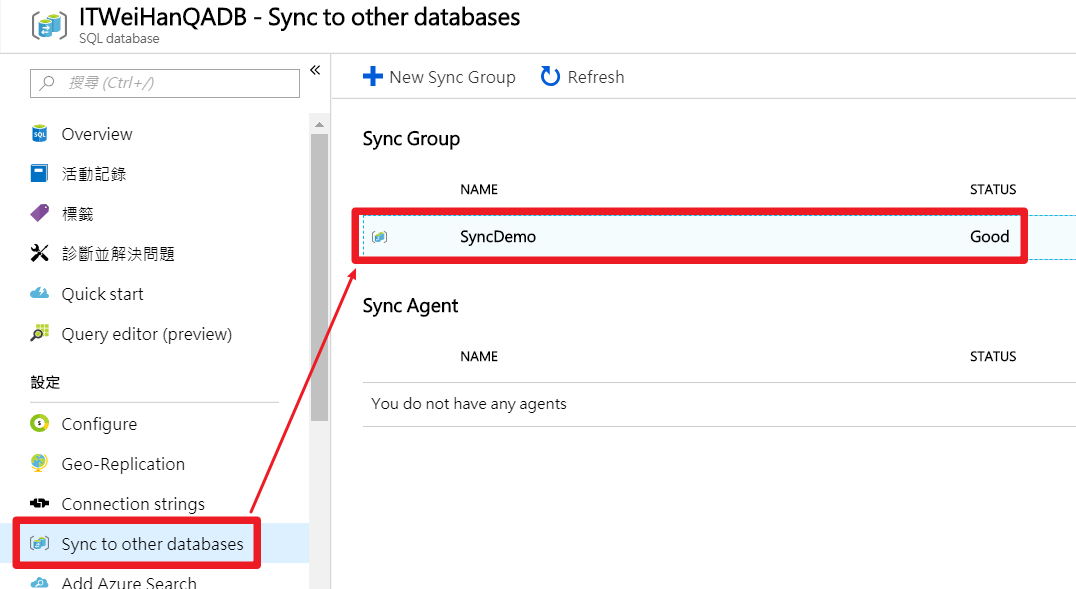Click the 診斷並解決問題 wrench icon
This screenshot has height=589, width=1076.
point(40,253)
